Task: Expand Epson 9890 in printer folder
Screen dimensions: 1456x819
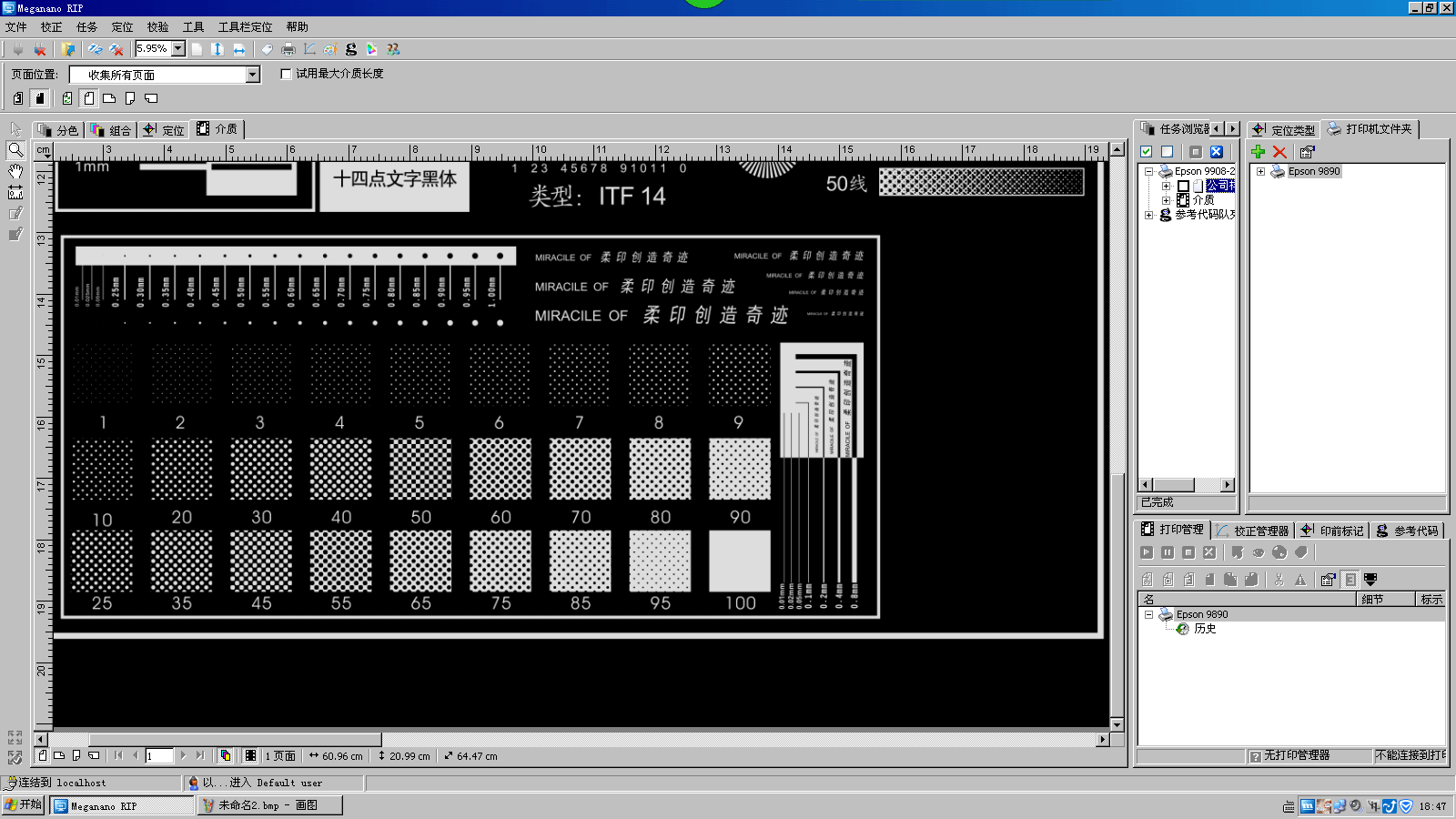Action: [x=1260, y=171]
